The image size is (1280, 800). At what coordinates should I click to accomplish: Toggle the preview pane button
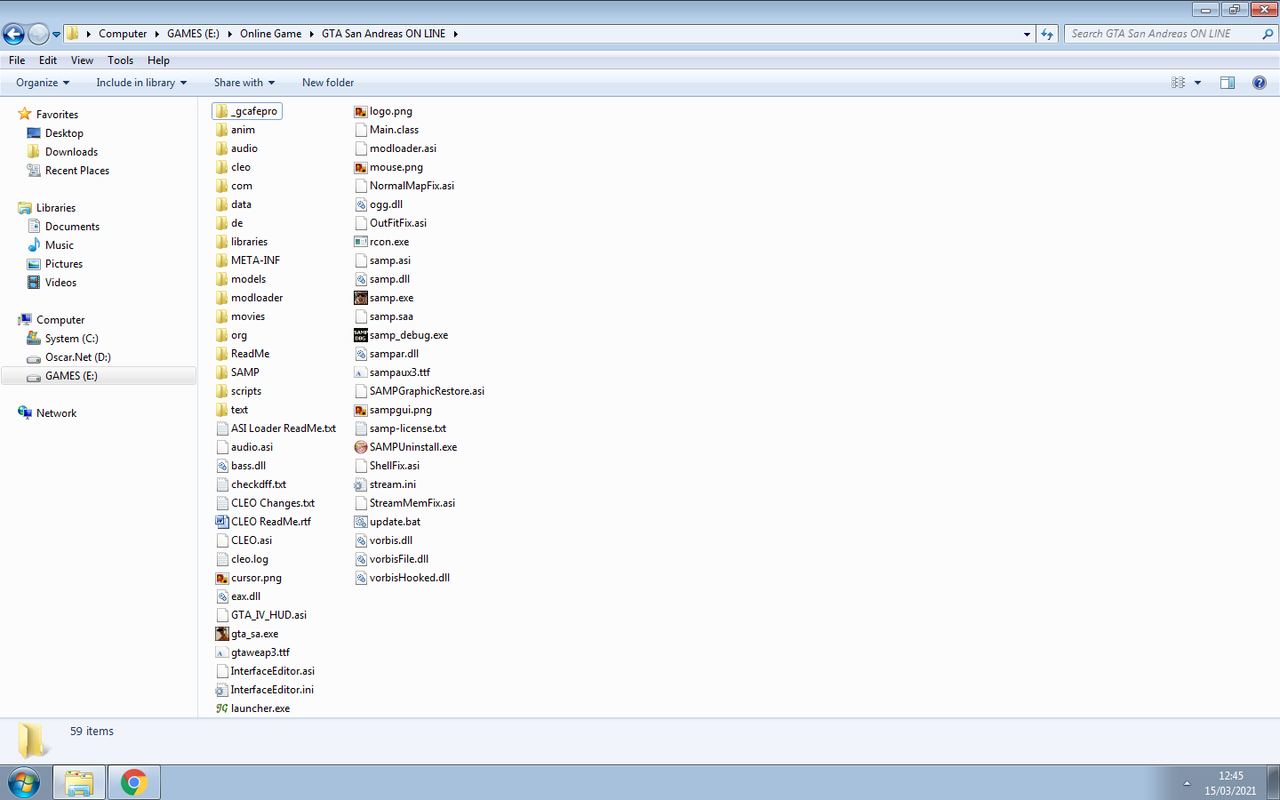pos(1227,82)
